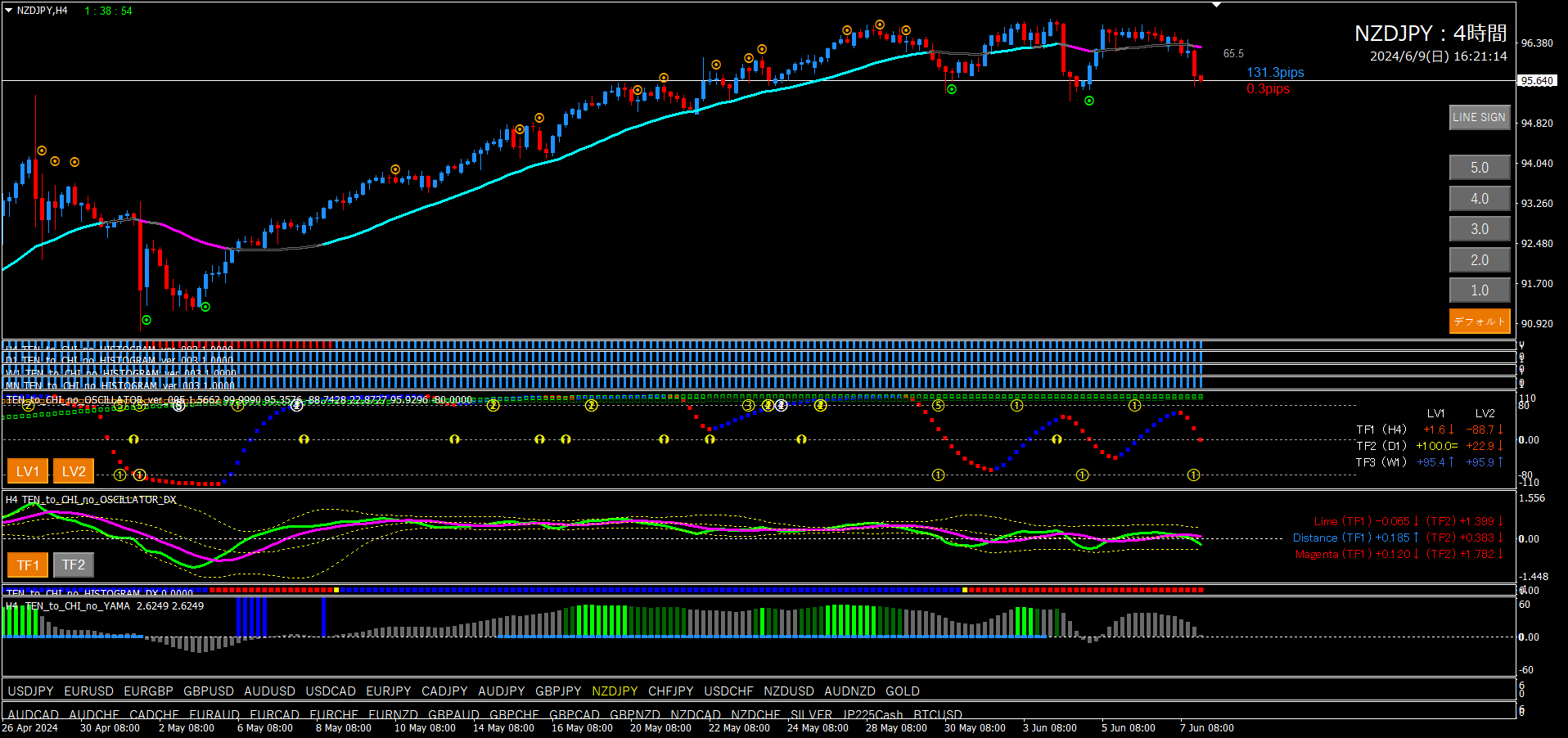Click the 2024/6/9(日) 16:21:14 timestamp
Image resolution: width=1568 pixels, height=738 pixels.
[x=1438, y=56]
